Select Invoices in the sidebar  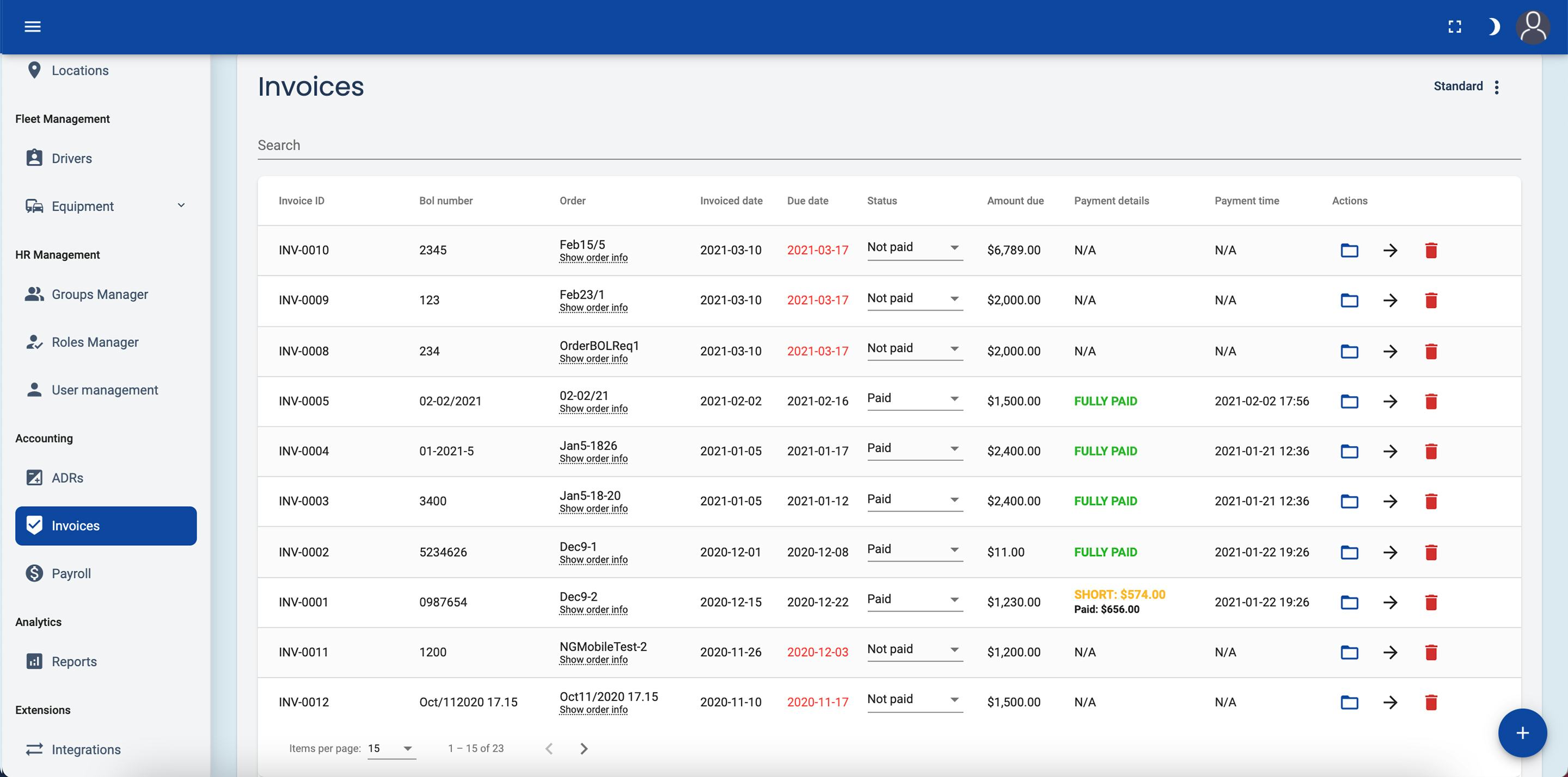pyautogui.click(x=76, y=525)
